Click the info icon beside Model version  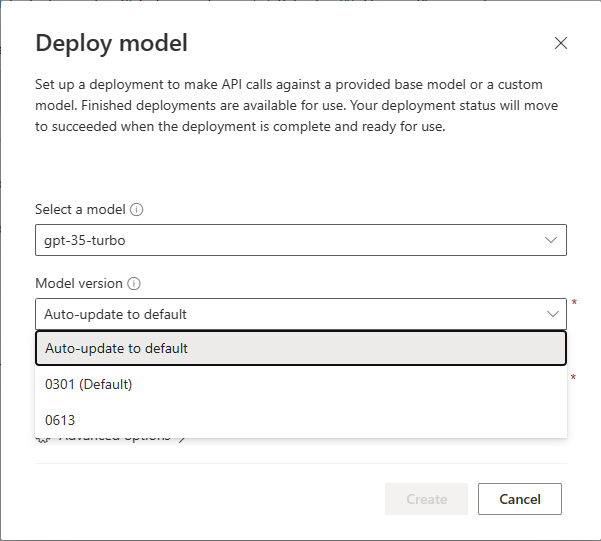pyautogui.click(x=134, y=284)
